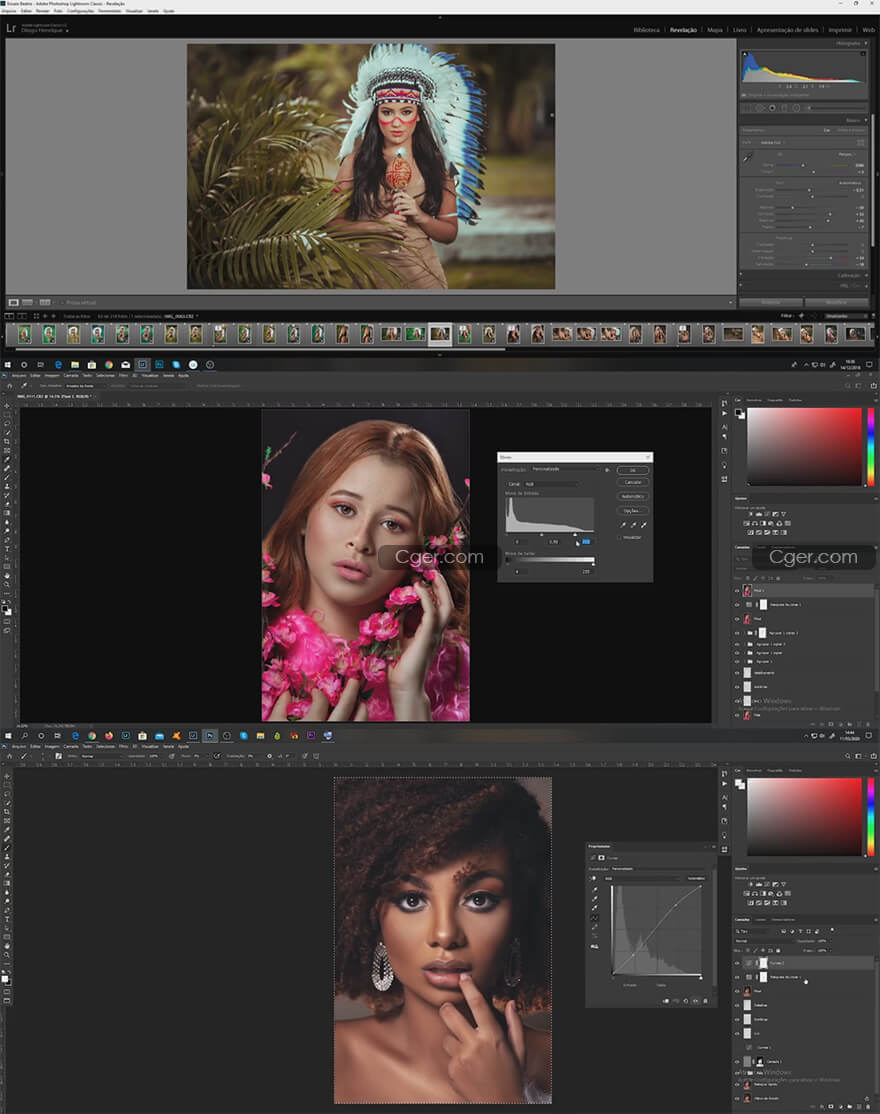This screenshot has height=1114, width=880.
Task: Select Move tool in Levels Photoshop window
Action: point(7,406)
